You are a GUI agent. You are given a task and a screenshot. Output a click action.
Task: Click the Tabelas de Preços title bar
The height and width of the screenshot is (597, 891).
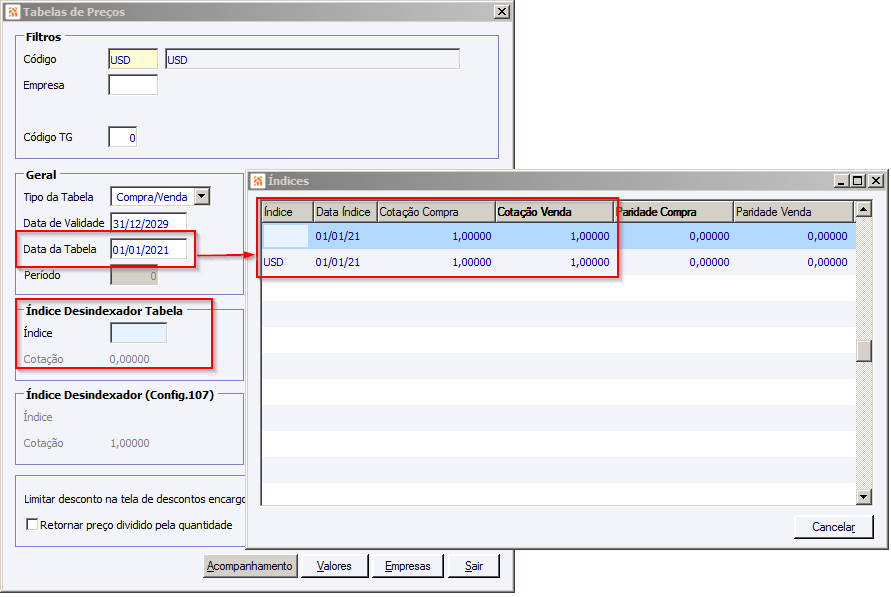point(256,12)
